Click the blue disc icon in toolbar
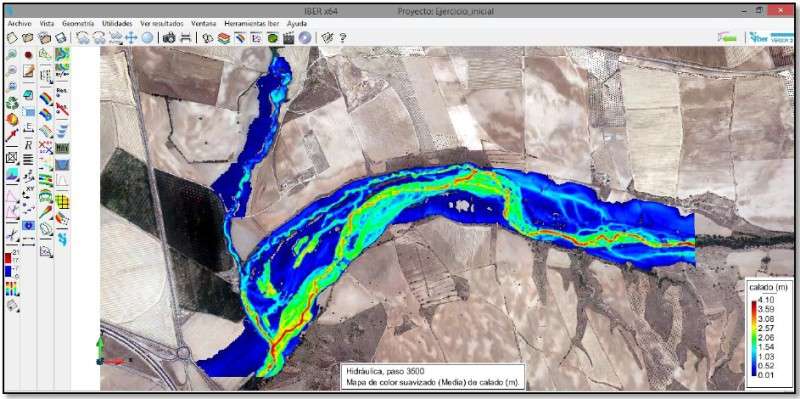The height and width of the screenshot is (399, 800). point(305,37)
